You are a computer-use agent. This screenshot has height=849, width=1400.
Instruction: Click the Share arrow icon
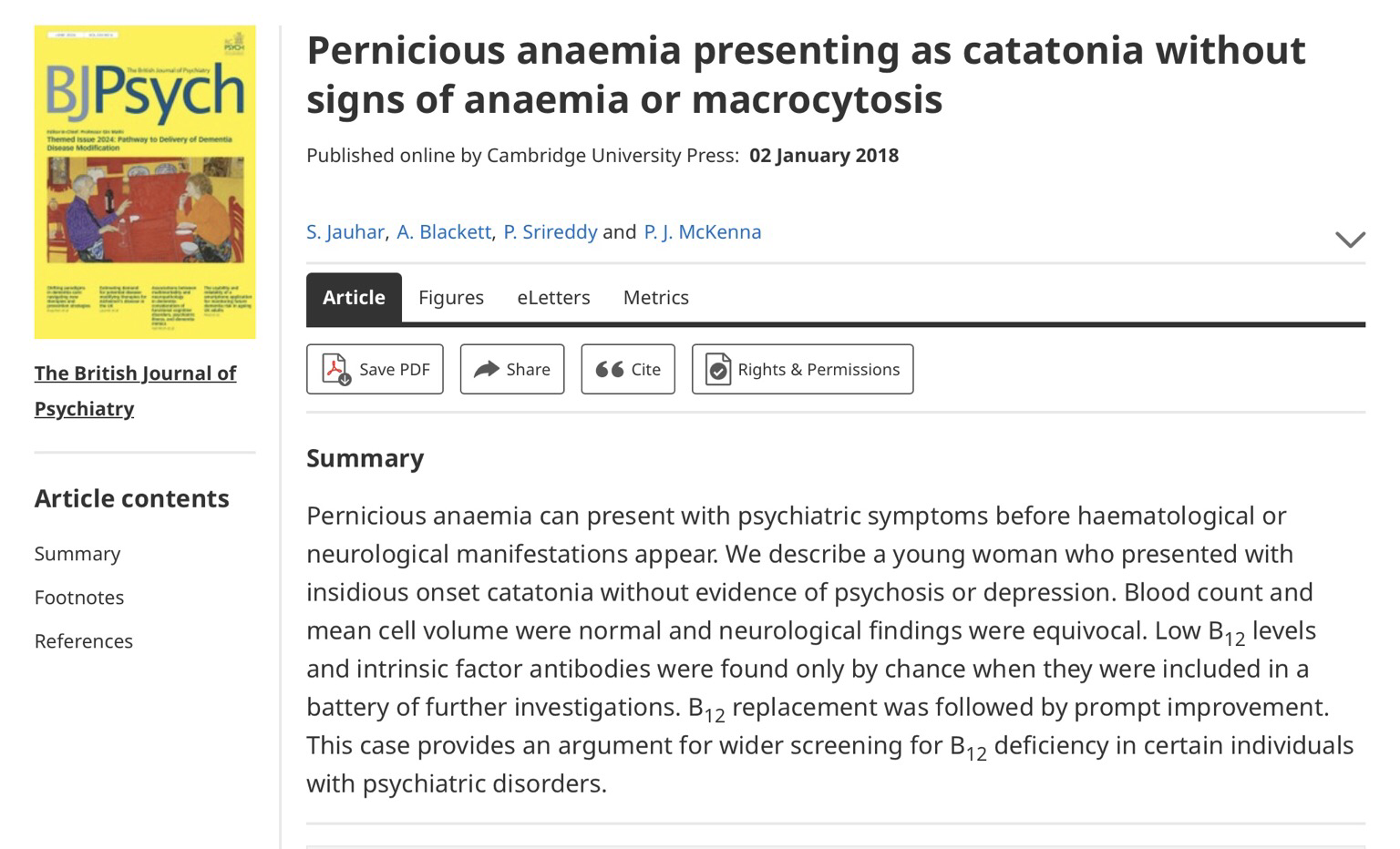[487, 369]
